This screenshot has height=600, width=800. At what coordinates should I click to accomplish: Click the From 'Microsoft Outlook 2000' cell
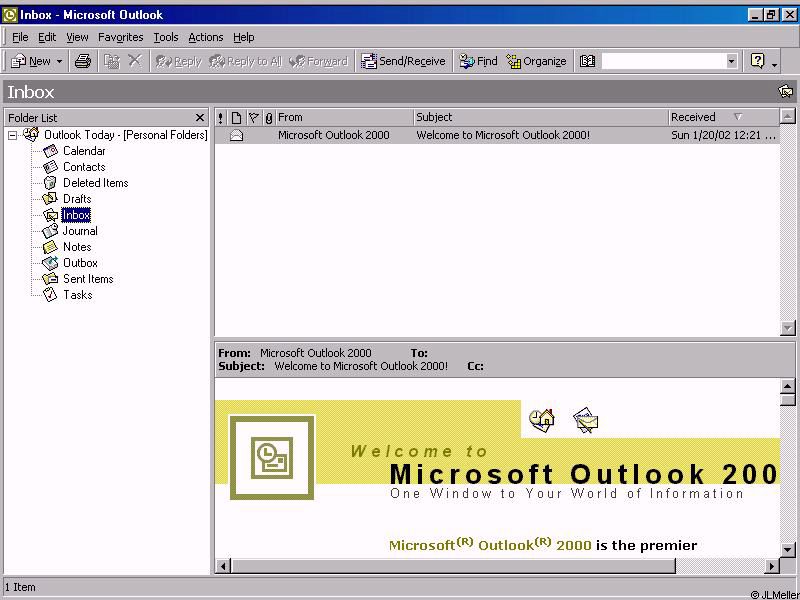(x=334, y=135)
